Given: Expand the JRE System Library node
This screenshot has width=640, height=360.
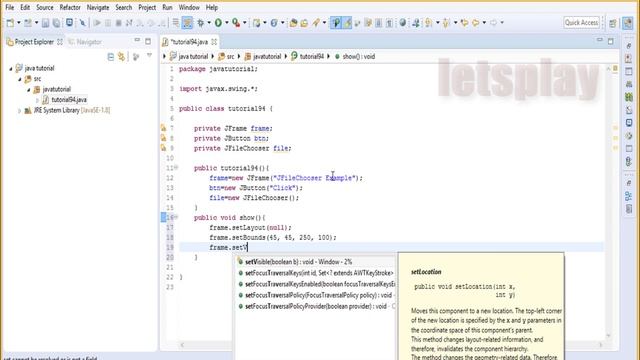Looking at the screenshot, I should [x=19, y=111].
